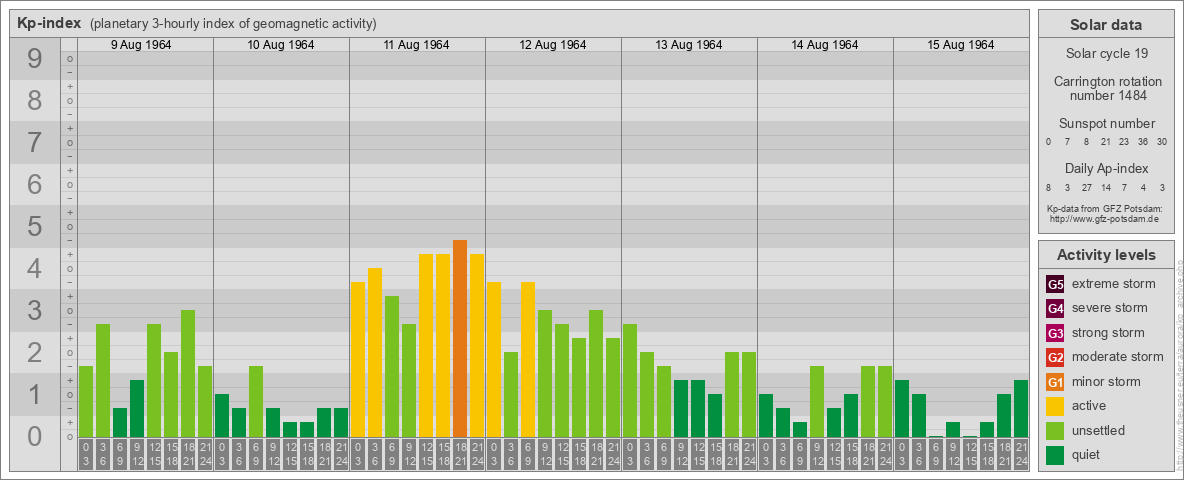Click the 18-21 time label under 11 Aug
Image resolution: width=1184 pixels, height=480 pixels.
point(460,454)
